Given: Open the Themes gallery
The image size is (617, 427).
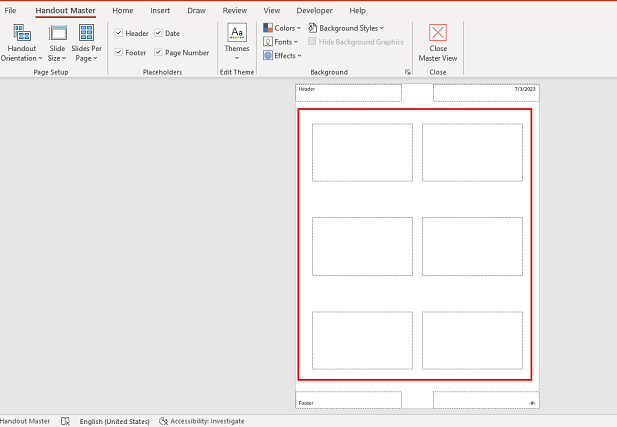Looking at the screenshot, I should (237, 43).
